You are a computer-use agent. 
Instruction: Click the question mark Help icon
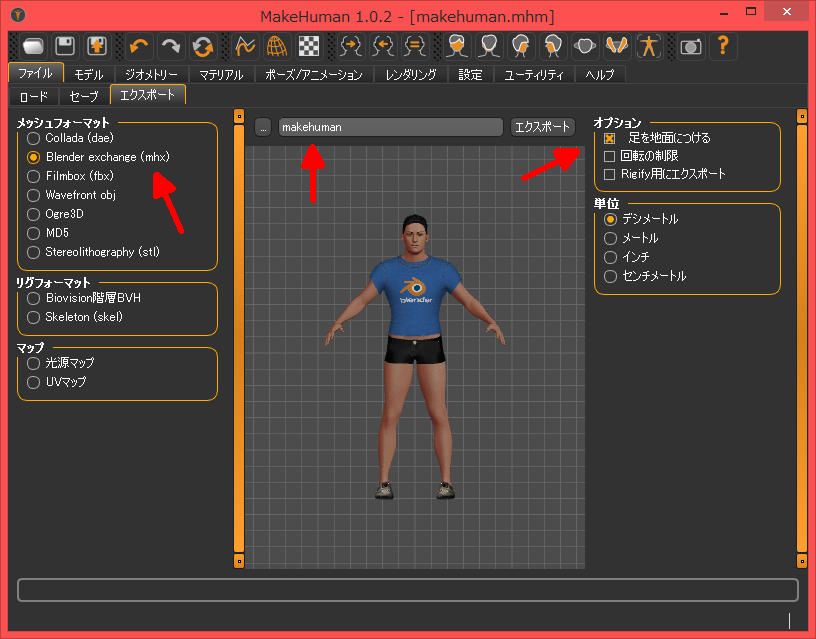pos(722,46)
